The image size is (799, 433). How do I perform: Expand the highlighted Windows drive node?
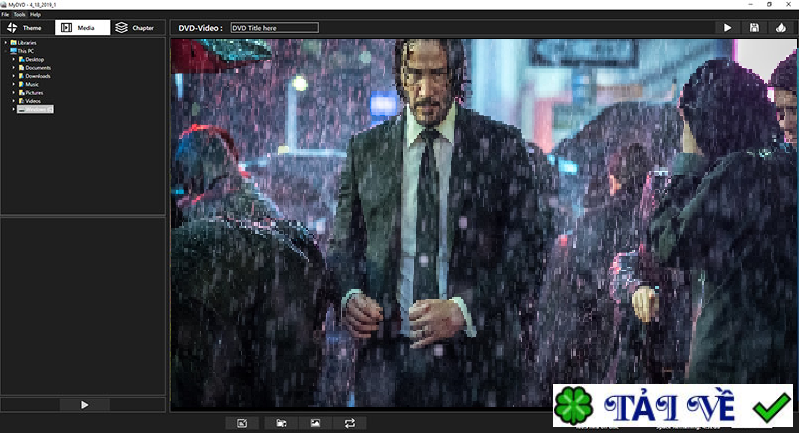tap(14, 109)
